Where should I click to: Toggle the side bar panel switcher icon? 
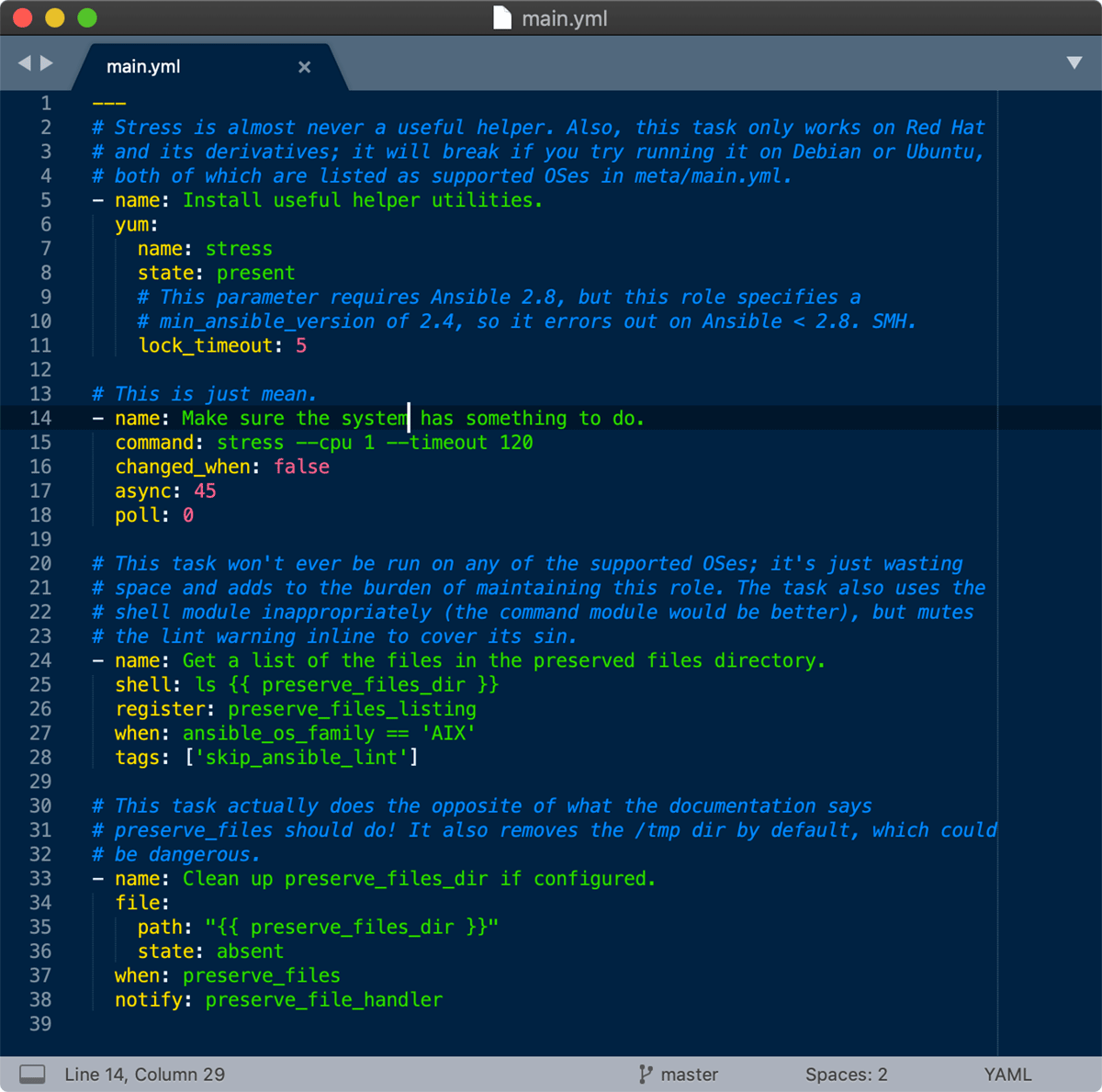tap(32, 1075)
